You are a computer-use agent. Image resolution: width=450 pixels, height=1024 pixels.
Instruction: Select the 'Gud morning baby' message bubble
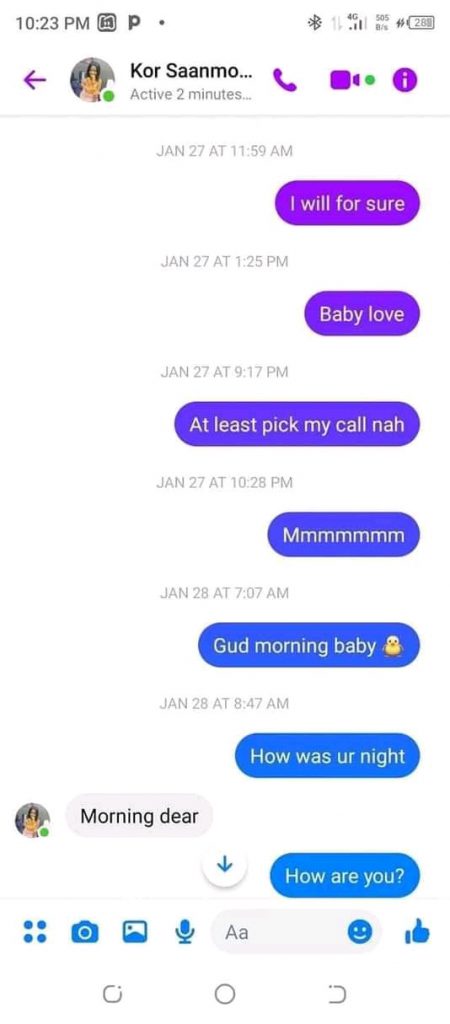tap(309, 645)
